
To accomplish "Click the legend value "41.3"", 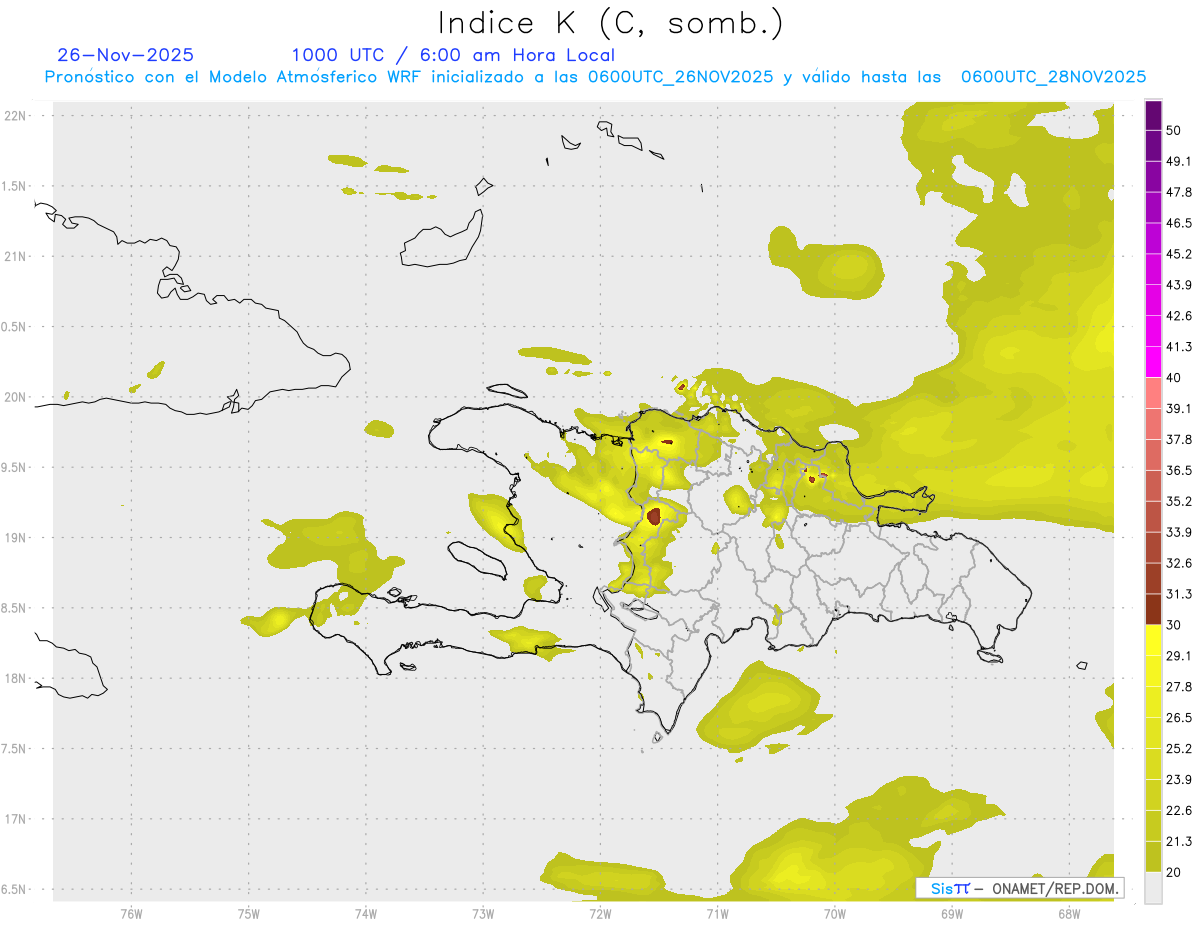I will tap(1178, 347).
